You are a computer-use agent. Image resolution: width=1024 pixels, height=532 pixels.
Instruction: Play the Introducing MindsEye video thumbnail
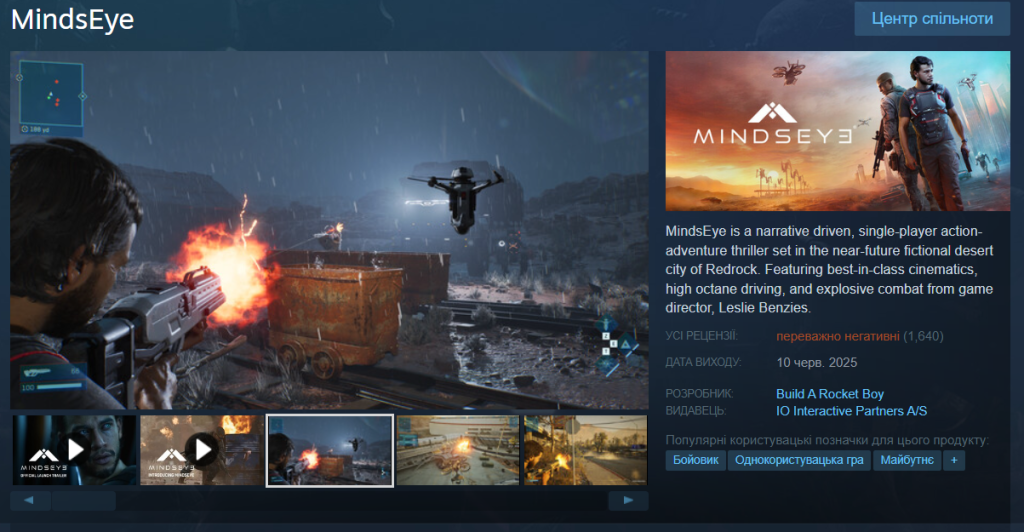tap(202, 450)
